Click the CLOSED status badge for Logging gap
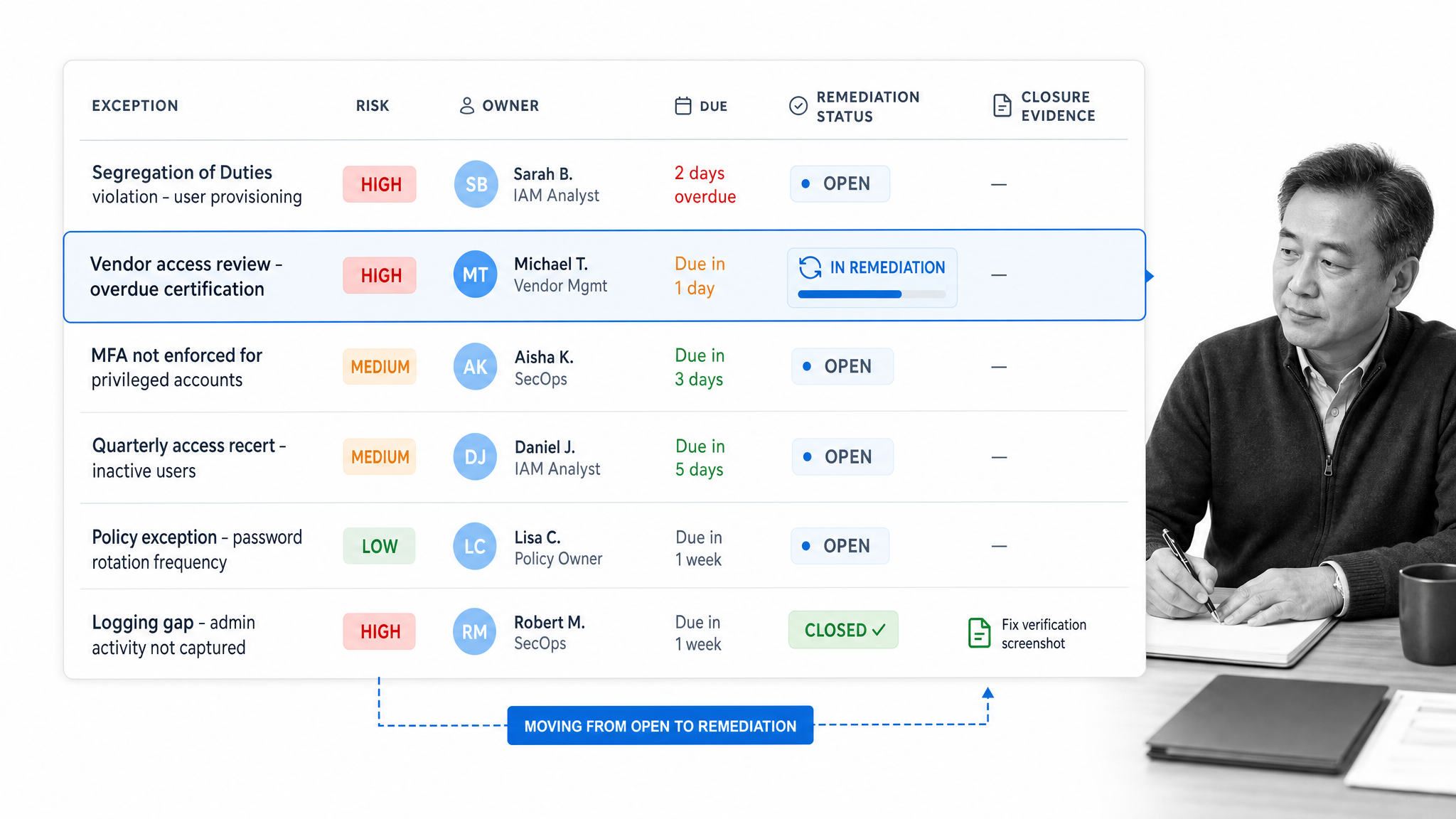This screenshot has width=1456, height=819. [843, 630]
